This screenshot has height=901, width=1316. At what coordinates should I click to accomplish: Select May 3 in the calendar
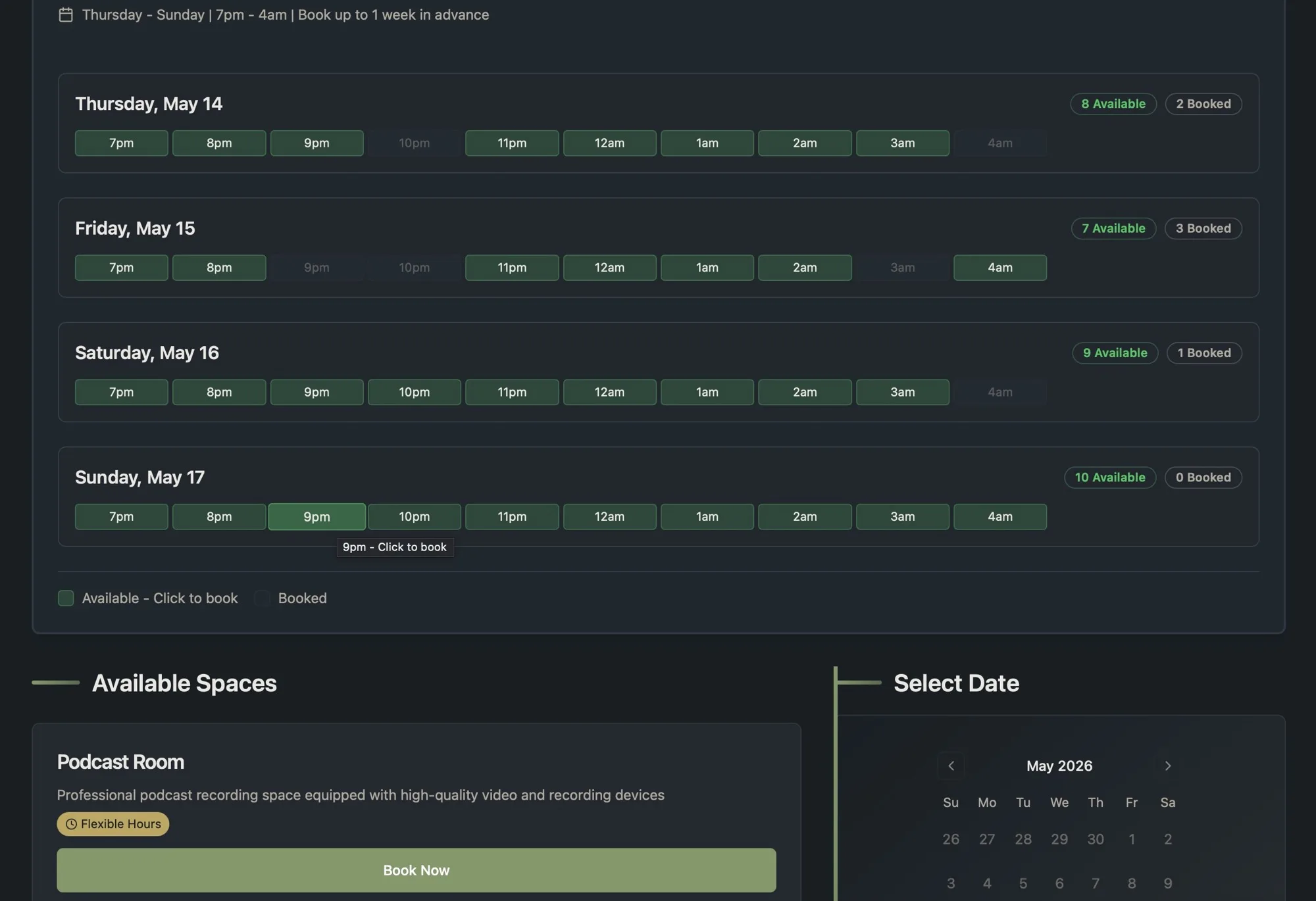(951, 883)
